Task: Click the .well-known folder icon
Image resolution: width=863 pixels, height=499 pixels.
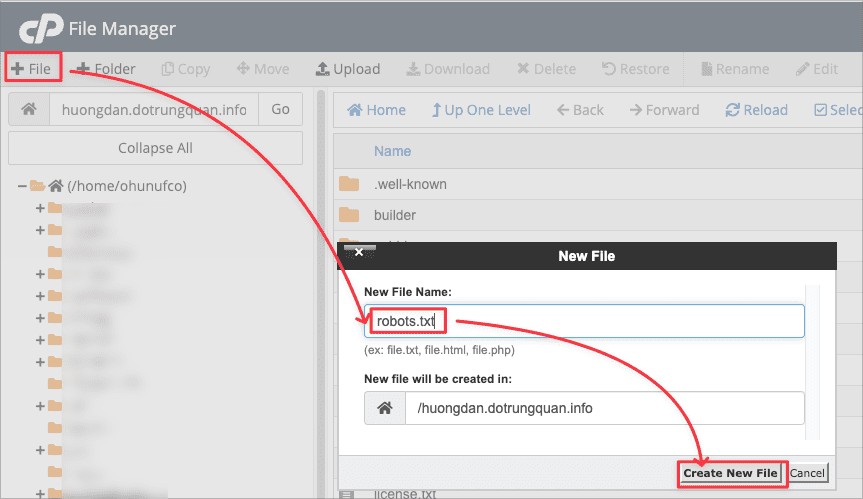Action: [349, 184]
